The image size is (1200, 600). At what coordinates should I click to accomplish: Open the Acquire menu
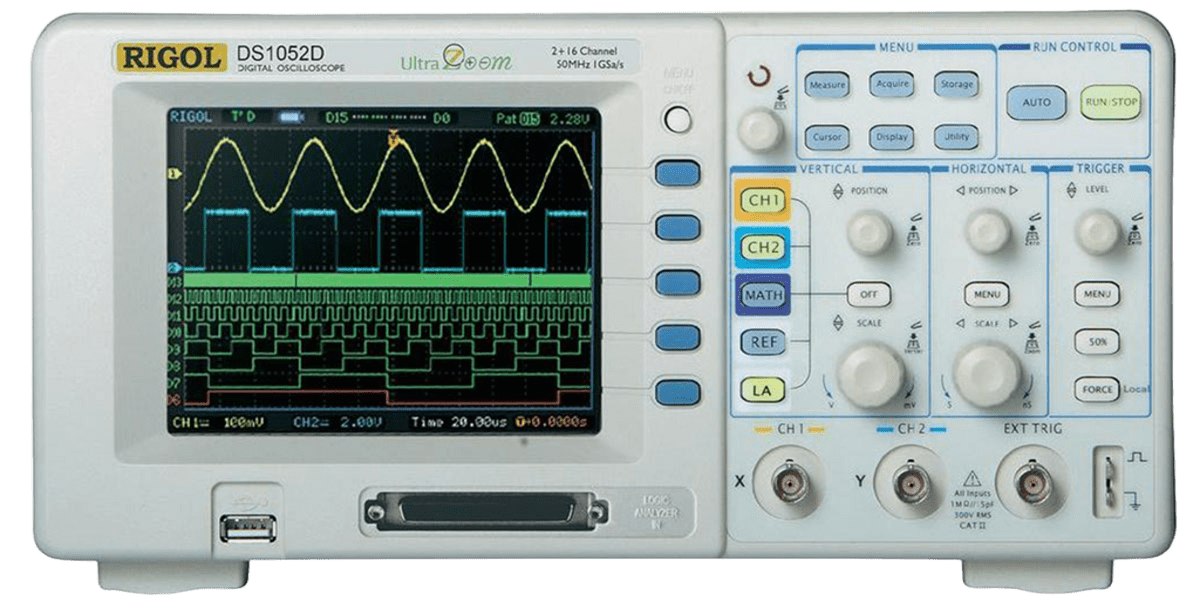pos(891,84)
